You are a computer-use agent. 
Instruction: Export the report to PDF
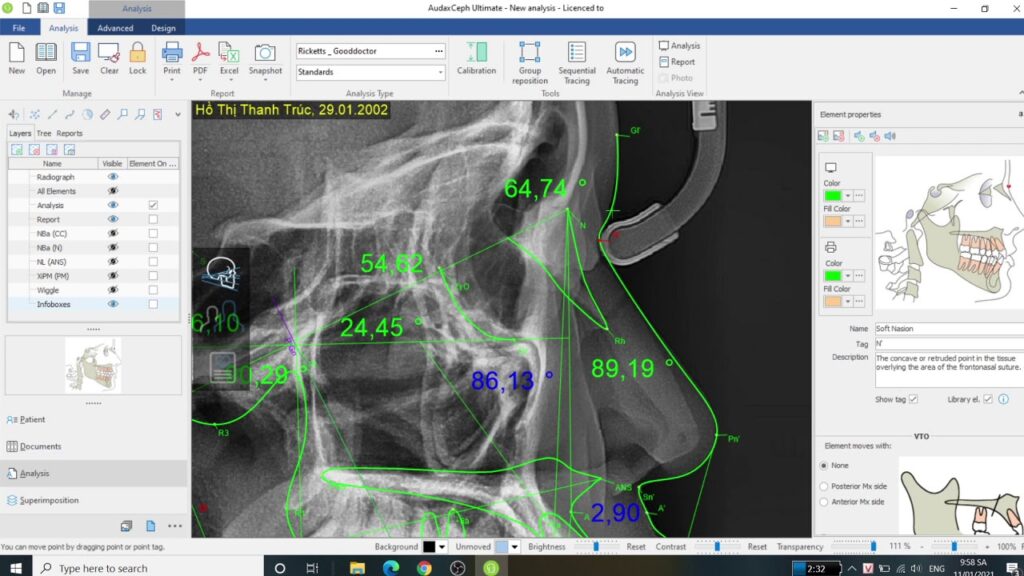click(200, 53)
